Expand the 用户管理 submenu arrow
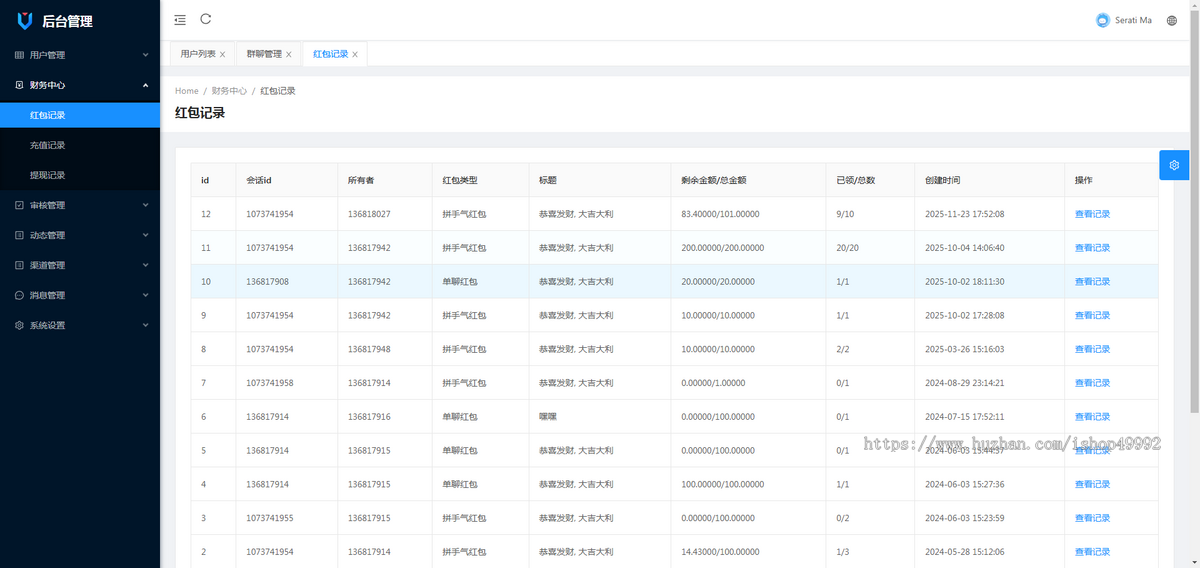Image resolution: width=1200 pixels, height=568 pixels. point(145,55)
